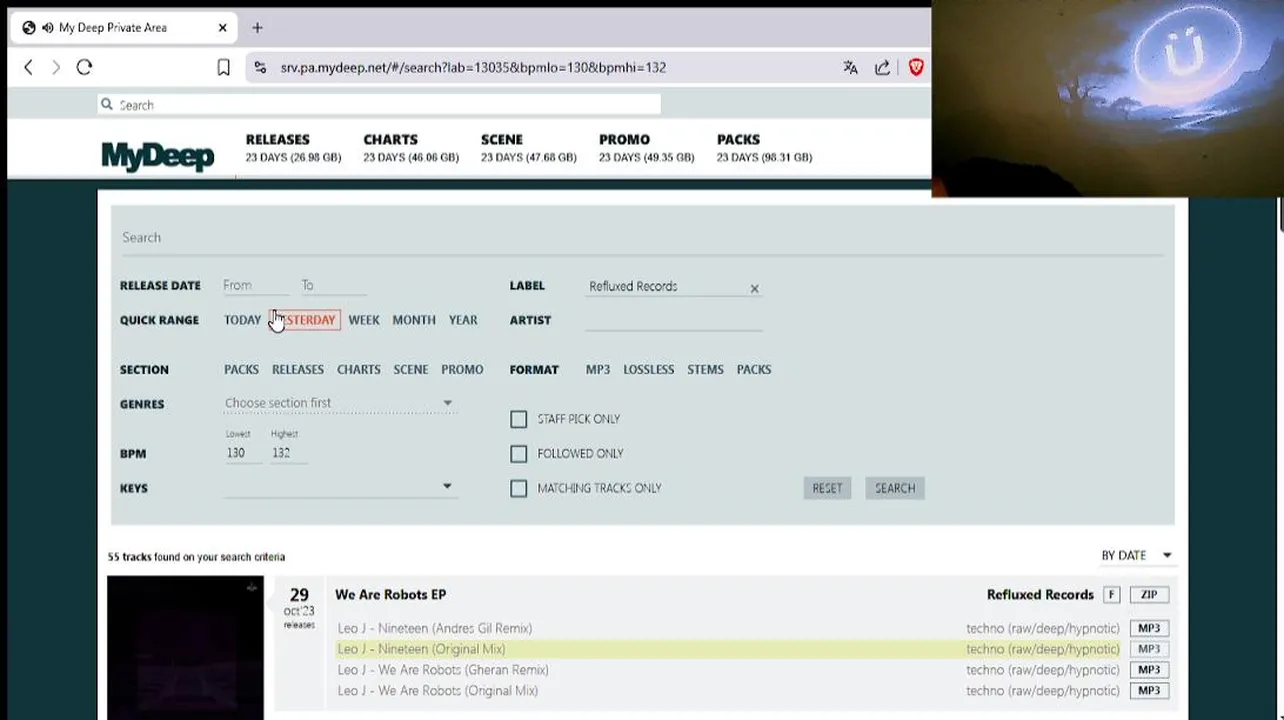This screenshot has height=720, width=1284.
Task: Click the release date To field
Action: 333,286
